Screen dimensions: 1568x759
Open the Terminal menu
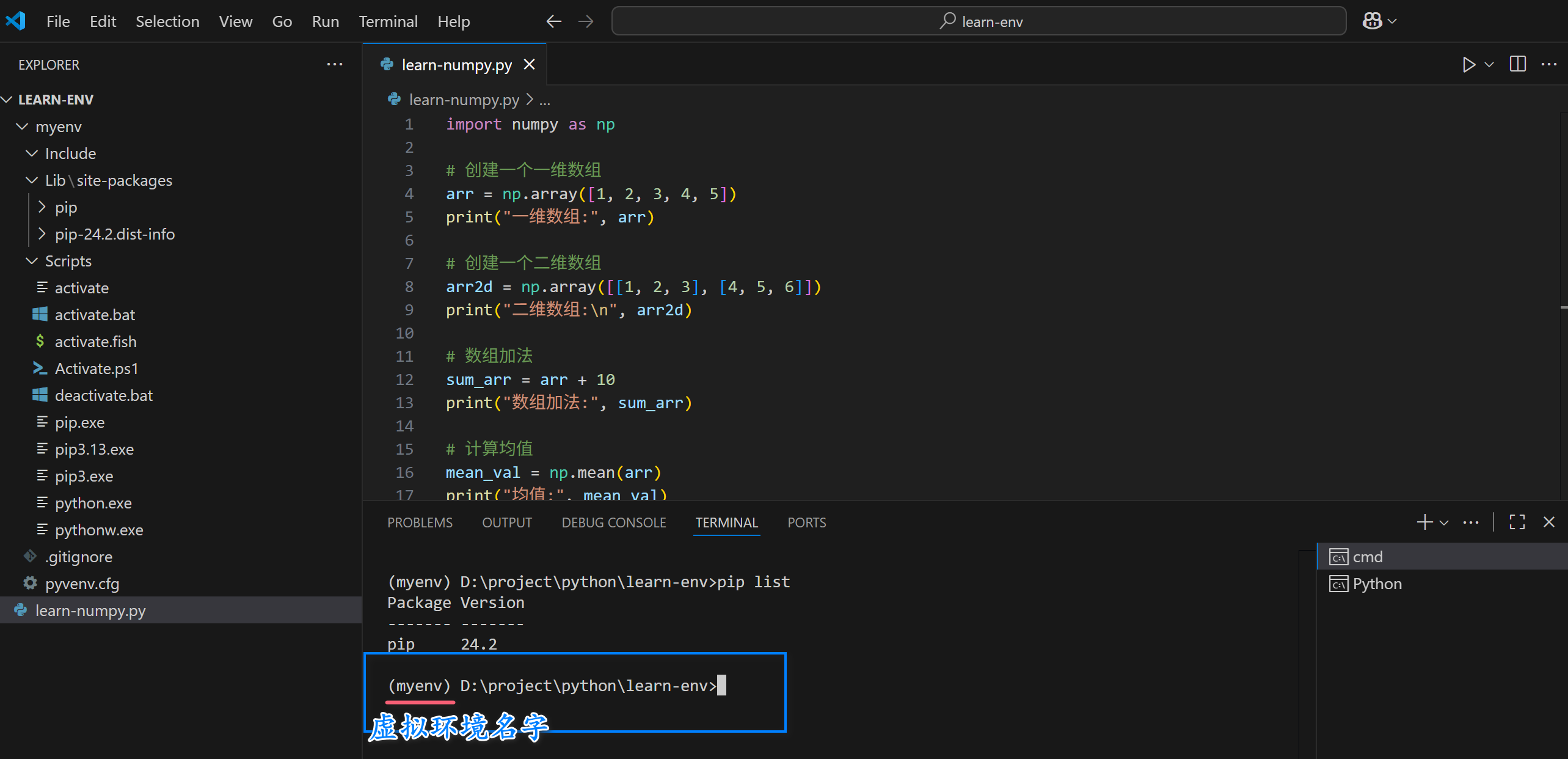click(388, 21)
